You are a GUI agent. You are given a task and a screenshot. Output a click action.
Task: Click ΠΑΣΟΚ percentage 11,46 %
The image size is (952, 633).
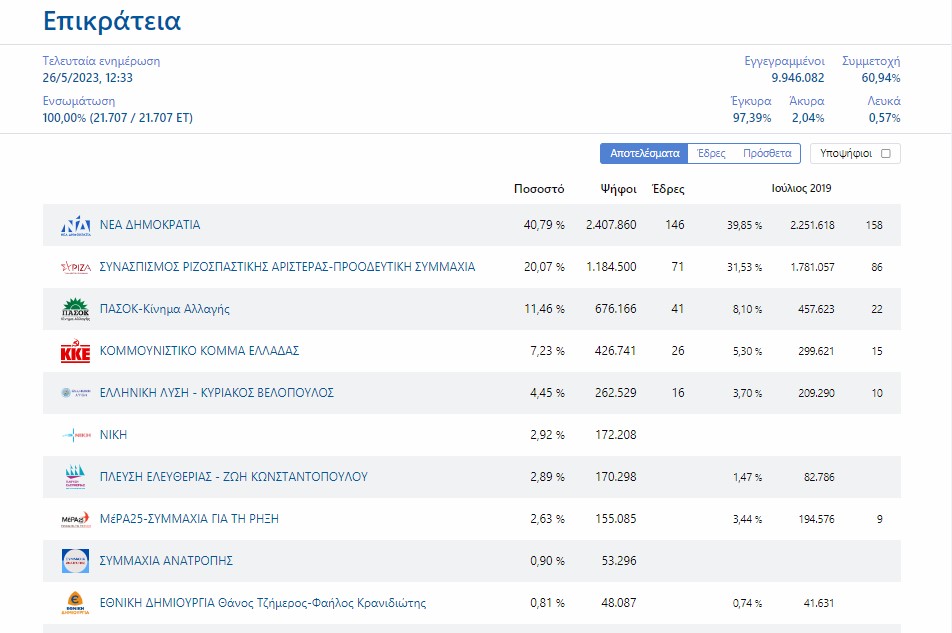tap(544, 308)
